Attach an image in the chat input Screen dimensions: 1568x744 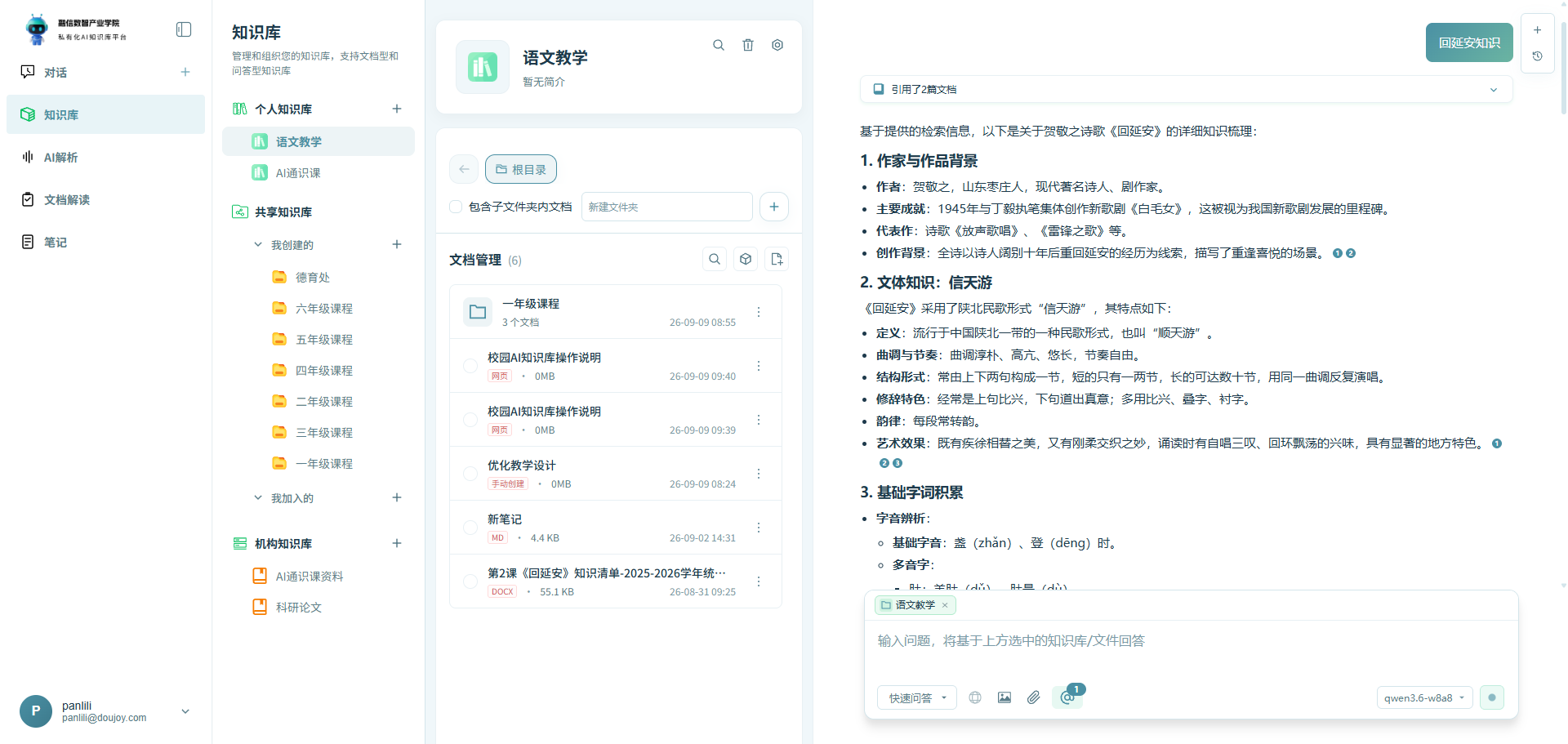click(x=1004, y=697)
